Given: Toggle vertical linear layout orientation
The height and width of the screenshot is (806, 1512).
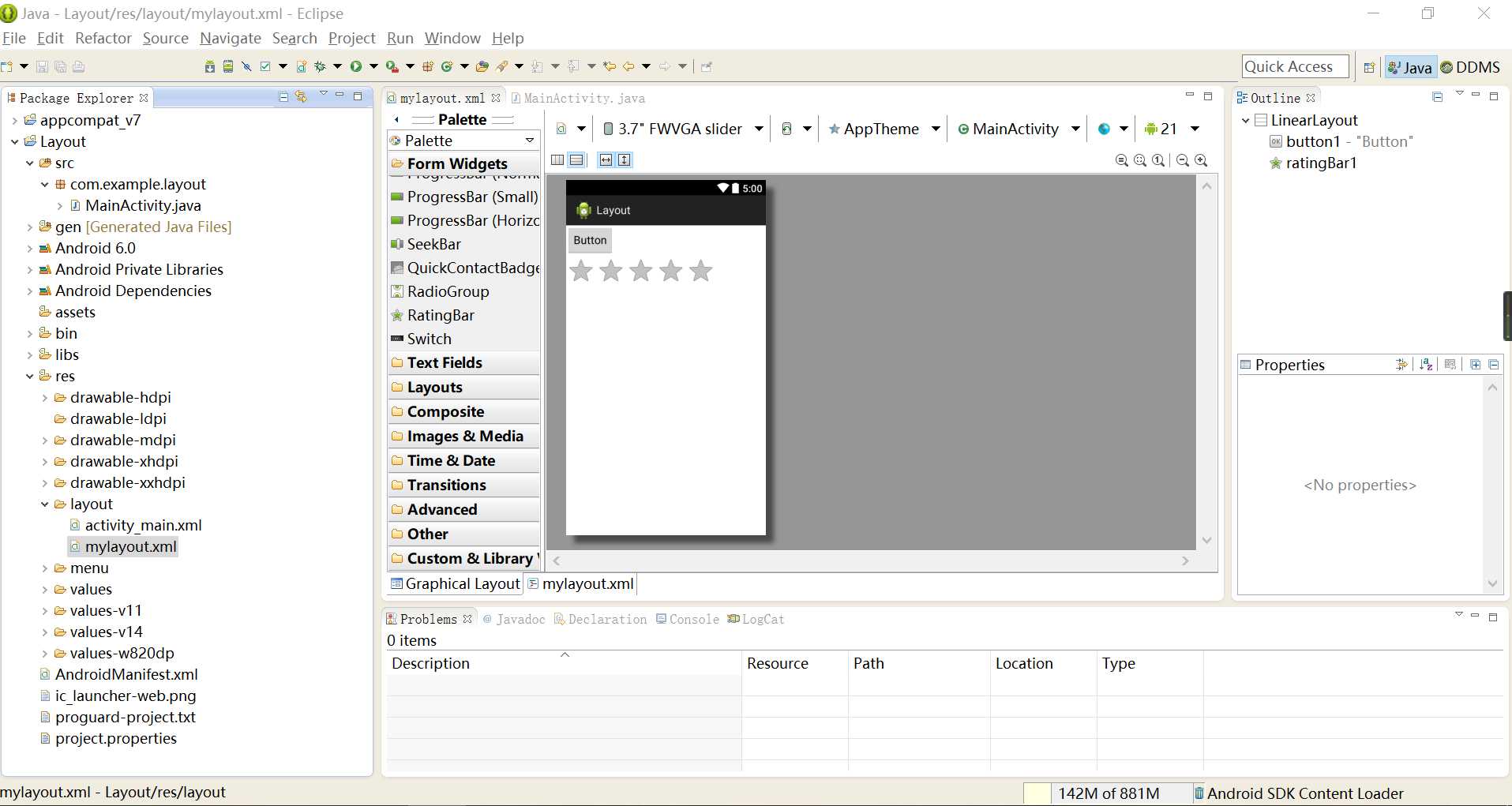Looking at the screenshot, I should 577,159.
